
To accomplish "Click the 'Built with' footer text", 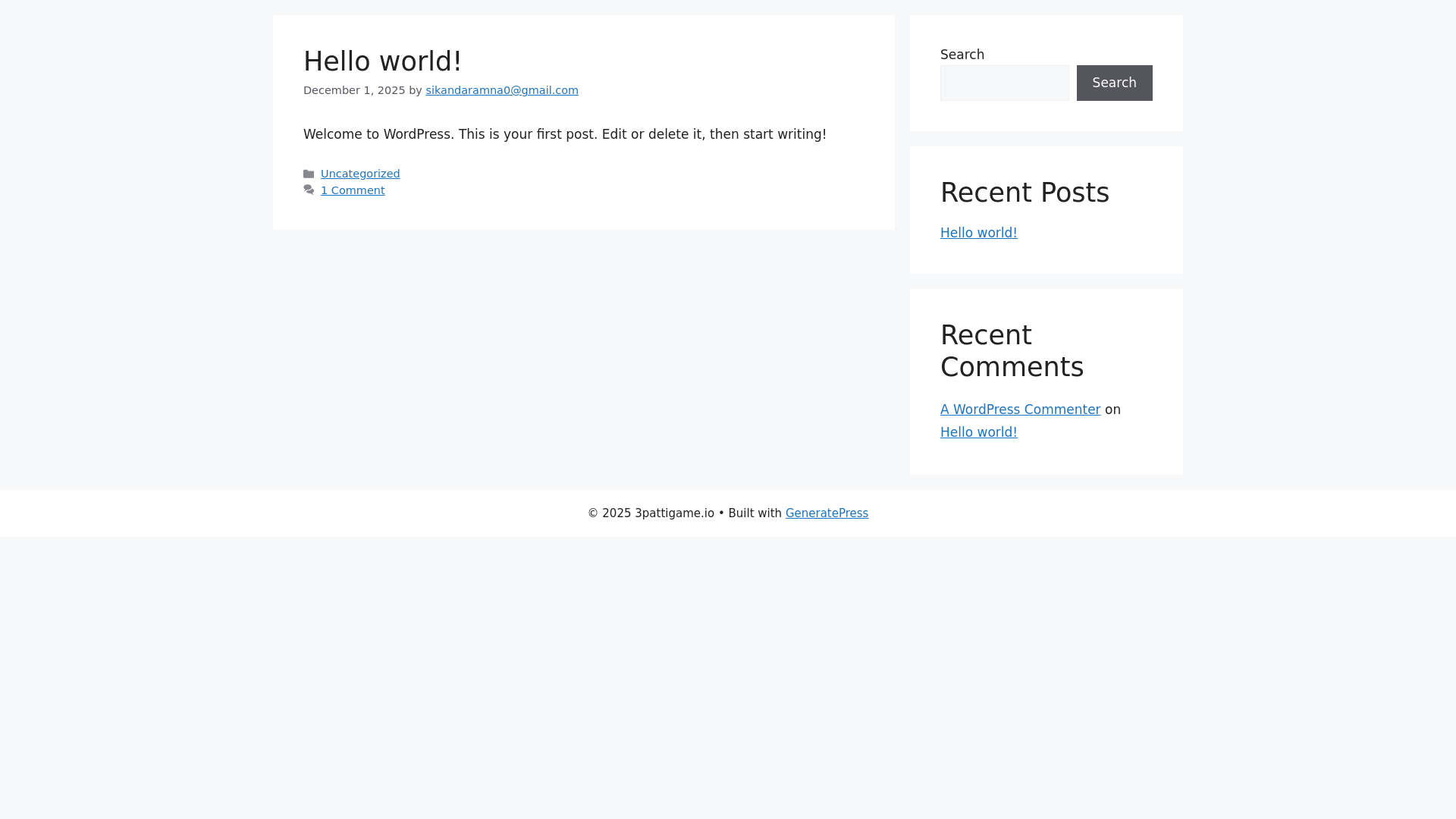I will (x=754, y=513).
